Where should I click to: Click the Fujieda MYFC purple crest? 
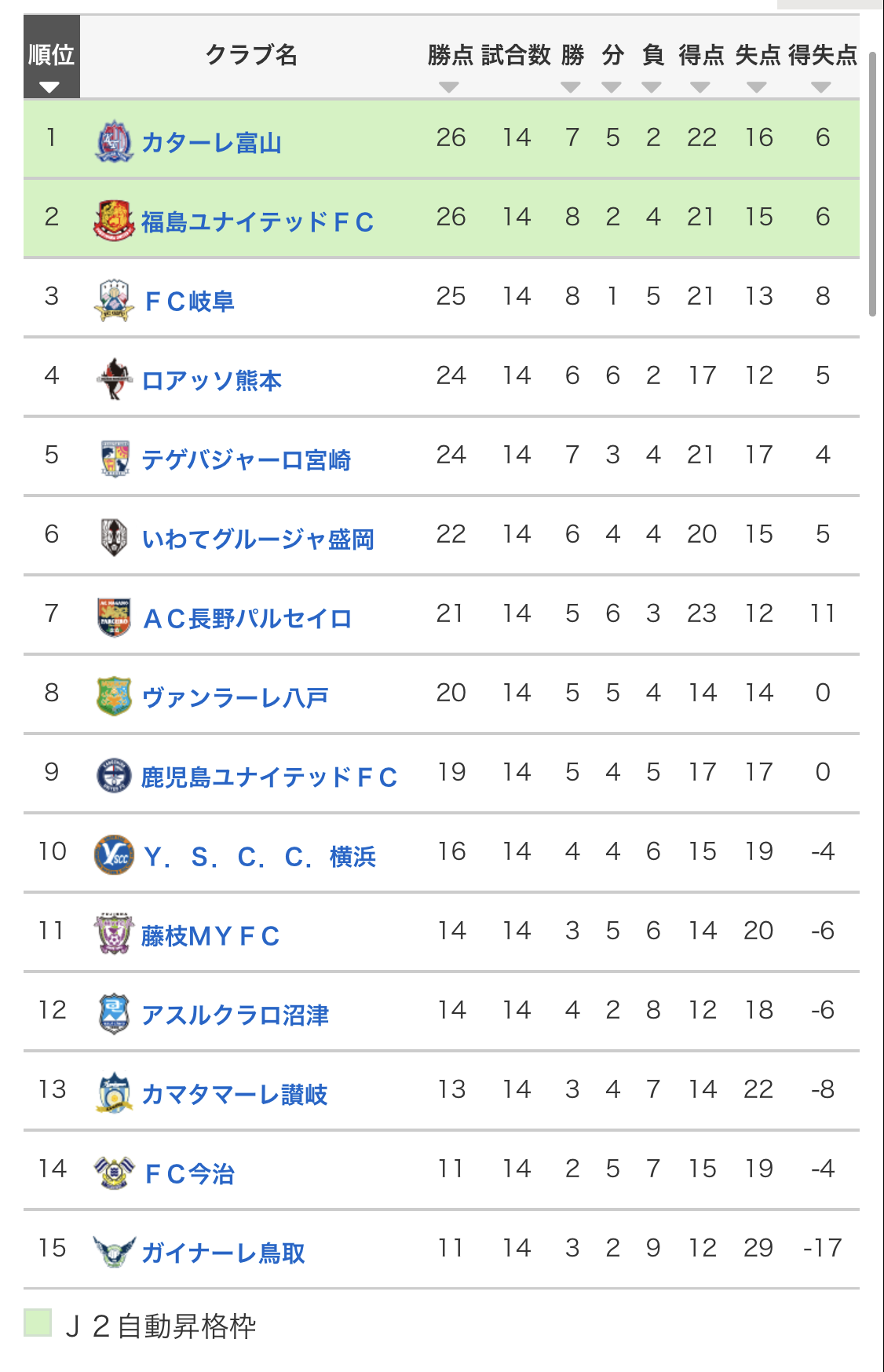(114, 935)
